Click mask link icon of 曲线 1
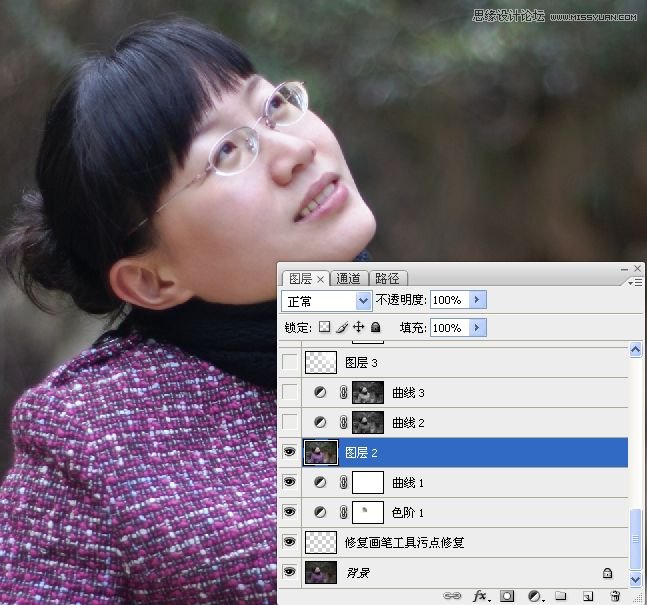This screenshot has height=605, width=647. click(343, 482)
